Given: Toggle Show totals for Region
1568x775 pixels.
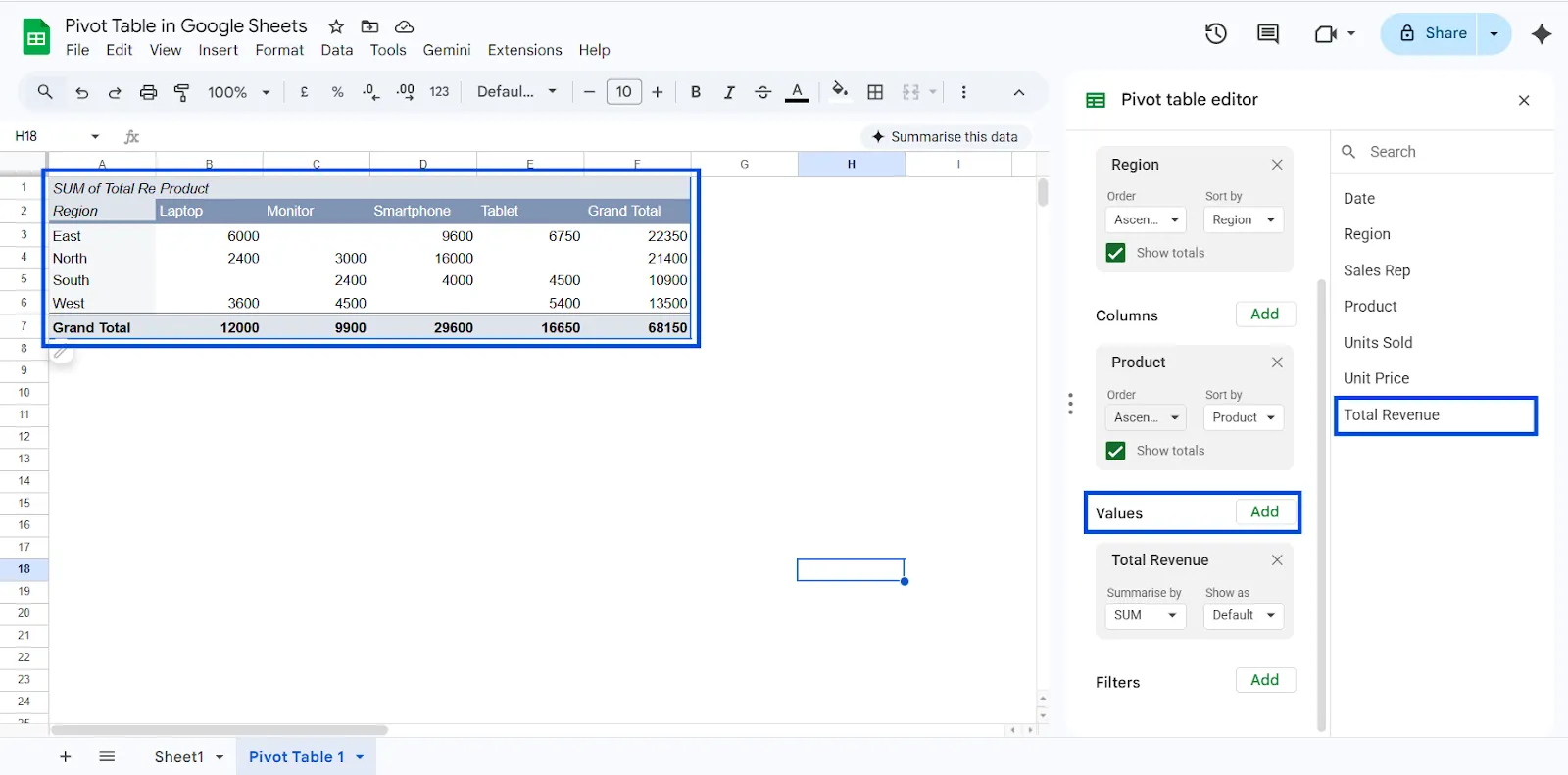Looking at the screenshot, I should [1115, 253].
